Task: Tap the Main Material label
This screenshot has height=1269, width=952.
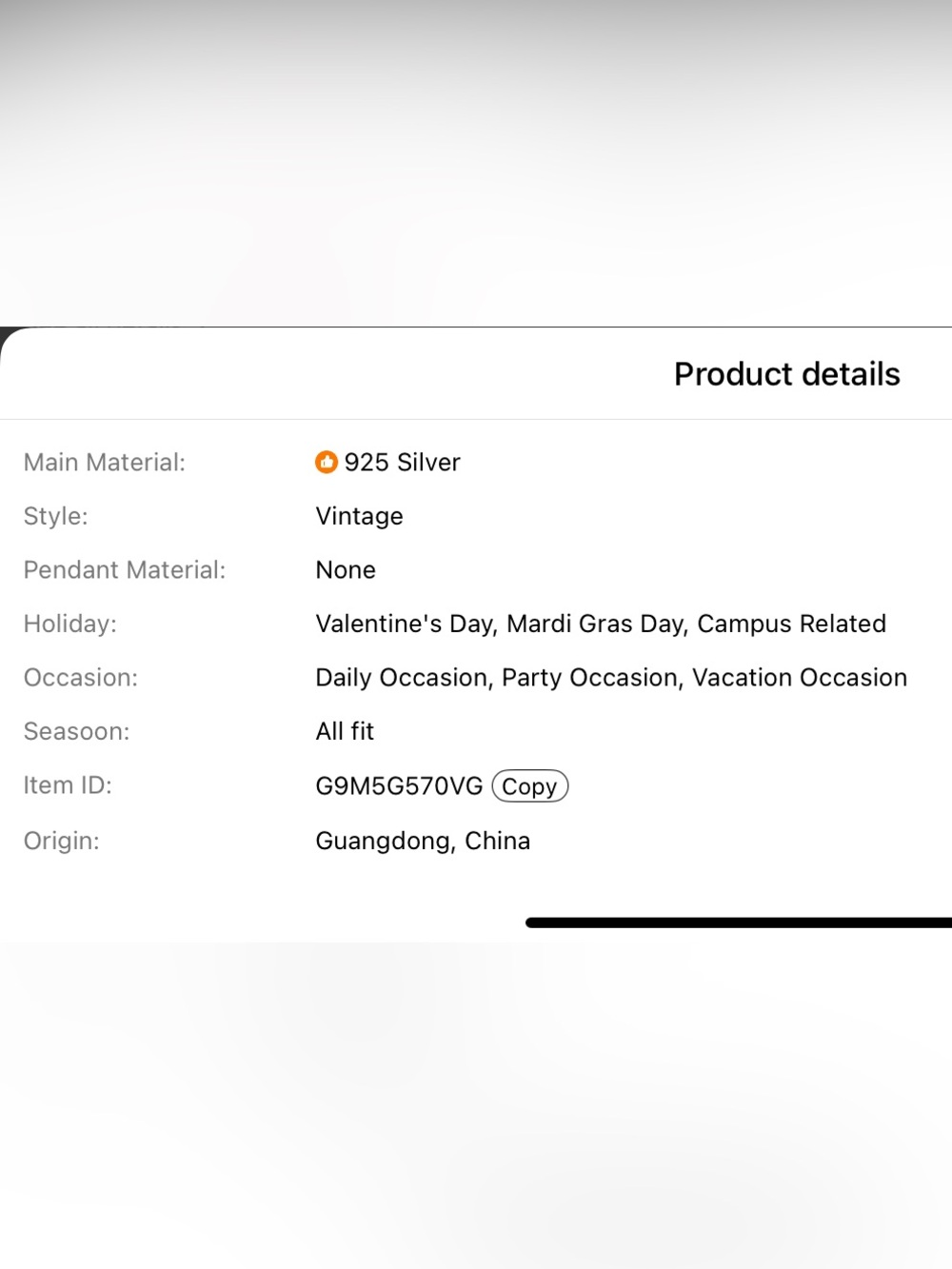Action: tap(105, 463)
